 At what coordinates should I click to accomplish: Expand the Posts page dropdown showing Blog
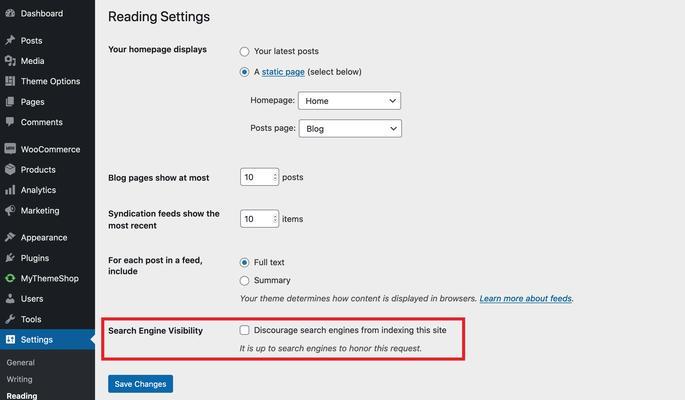pos(350,128)
